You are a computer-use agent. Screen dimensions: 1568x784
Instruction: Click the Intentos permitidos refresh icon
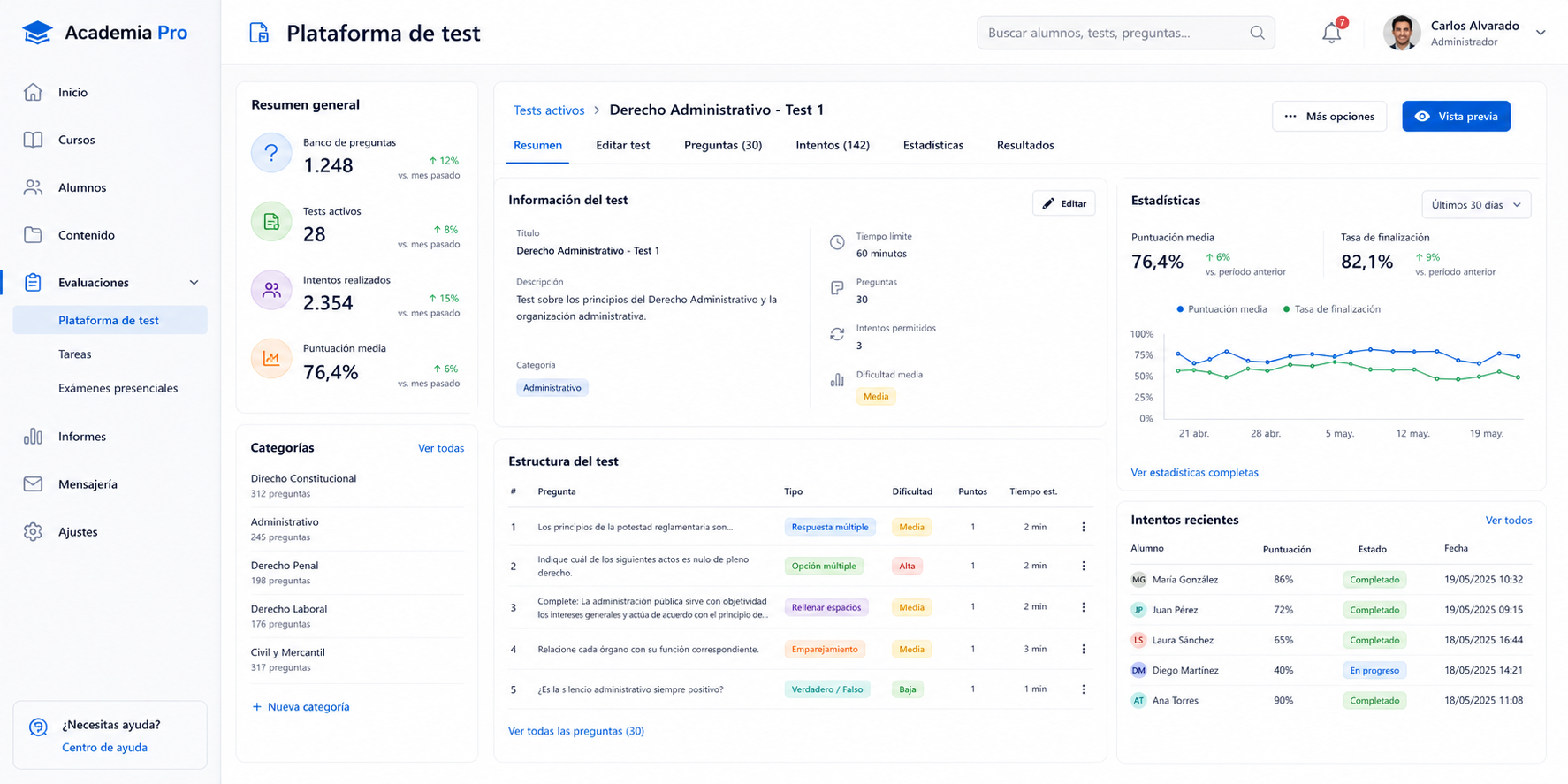pos(837,334)
